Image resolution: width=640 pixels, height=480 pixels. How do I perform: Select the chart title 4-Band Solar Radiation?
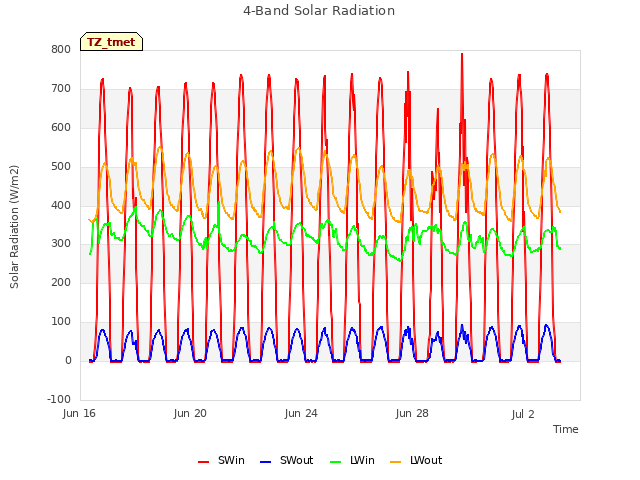319,11
